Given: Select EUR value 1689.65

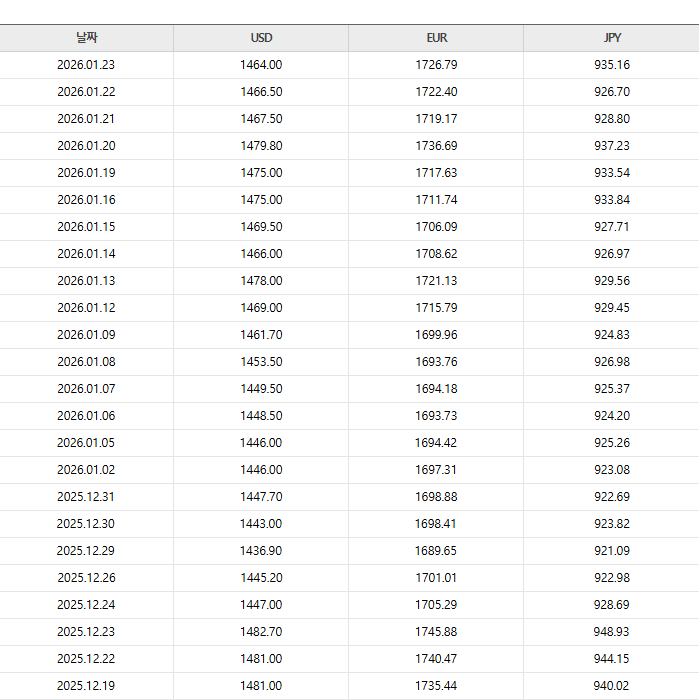Looking at the screenshot, I should pyautogui.click(x=436, y=551).
